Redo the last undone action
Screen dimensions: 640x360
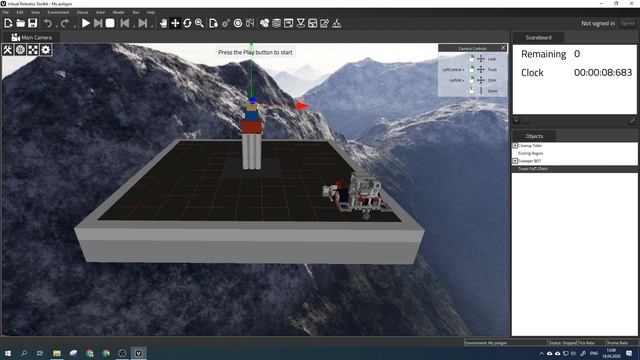64,23
